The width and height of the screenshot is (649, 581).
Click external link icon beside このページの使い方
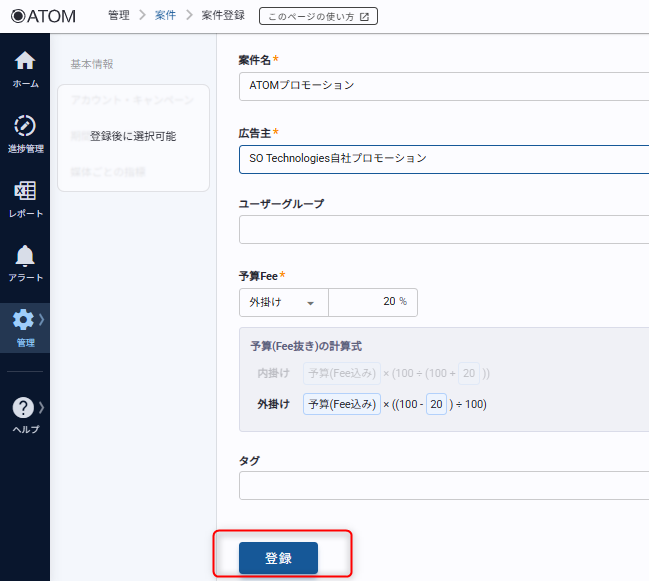click(x=364, y=16)
